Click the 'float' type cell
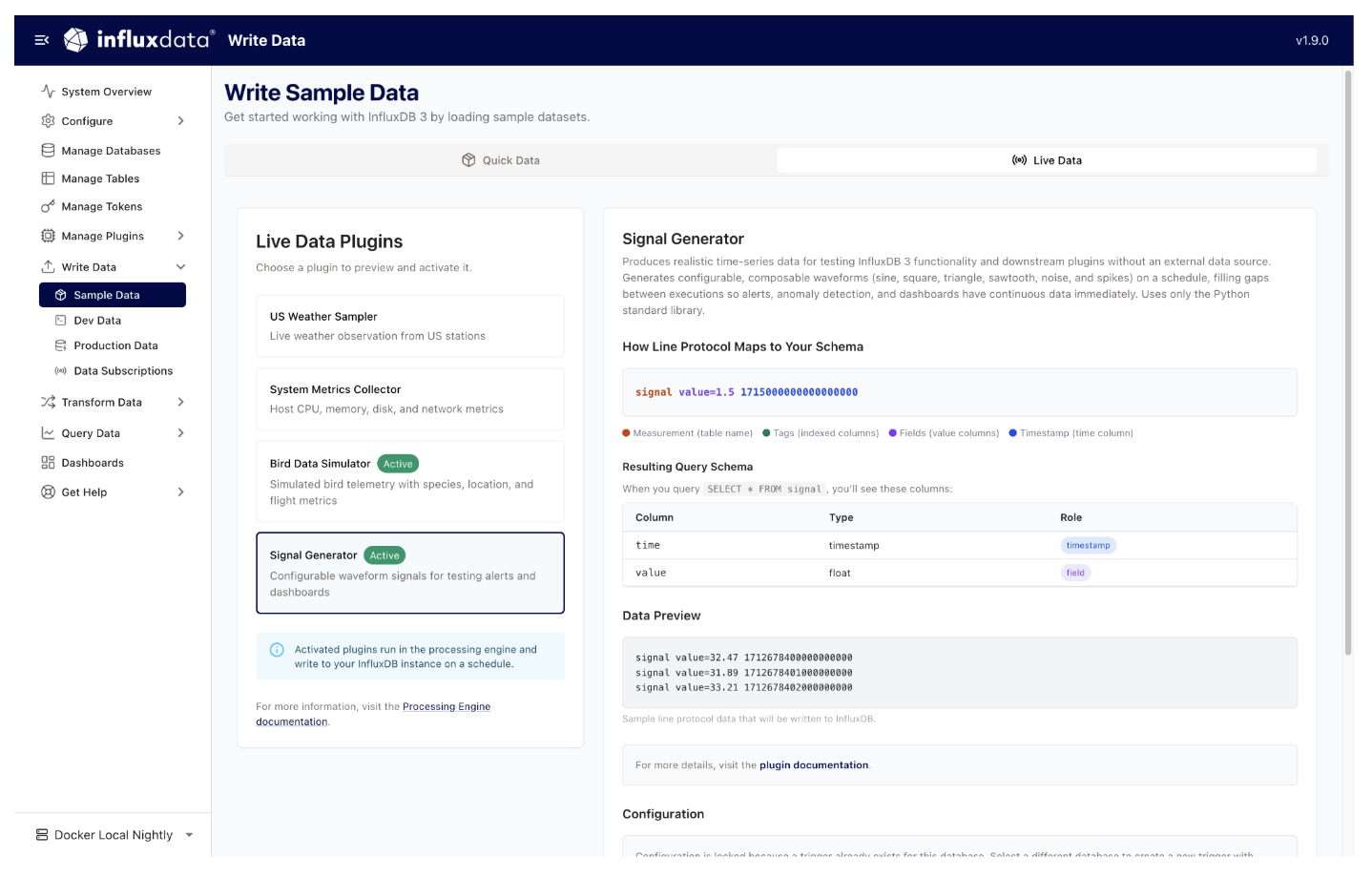 coord(840,573)
